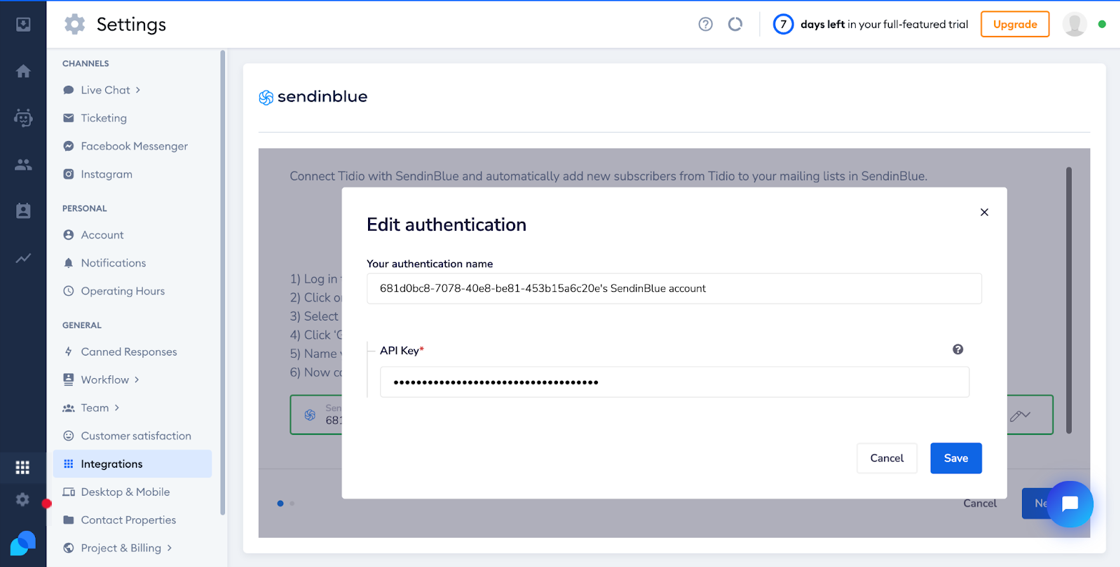The width and height of the screenshot is (1120, 567).
Task: Open the apps grid icon in left rail
Action: [x=23, y=468]
